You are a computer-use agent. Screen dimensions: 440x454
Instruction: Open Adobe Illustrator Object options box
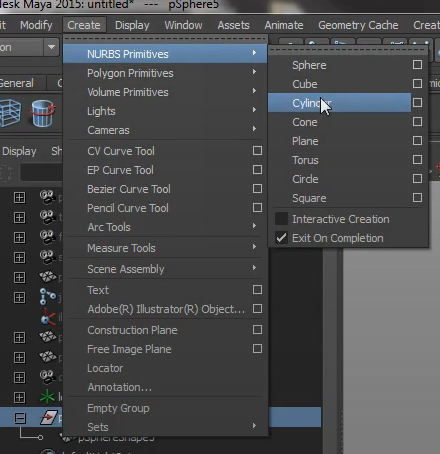[x=257, y=309]
